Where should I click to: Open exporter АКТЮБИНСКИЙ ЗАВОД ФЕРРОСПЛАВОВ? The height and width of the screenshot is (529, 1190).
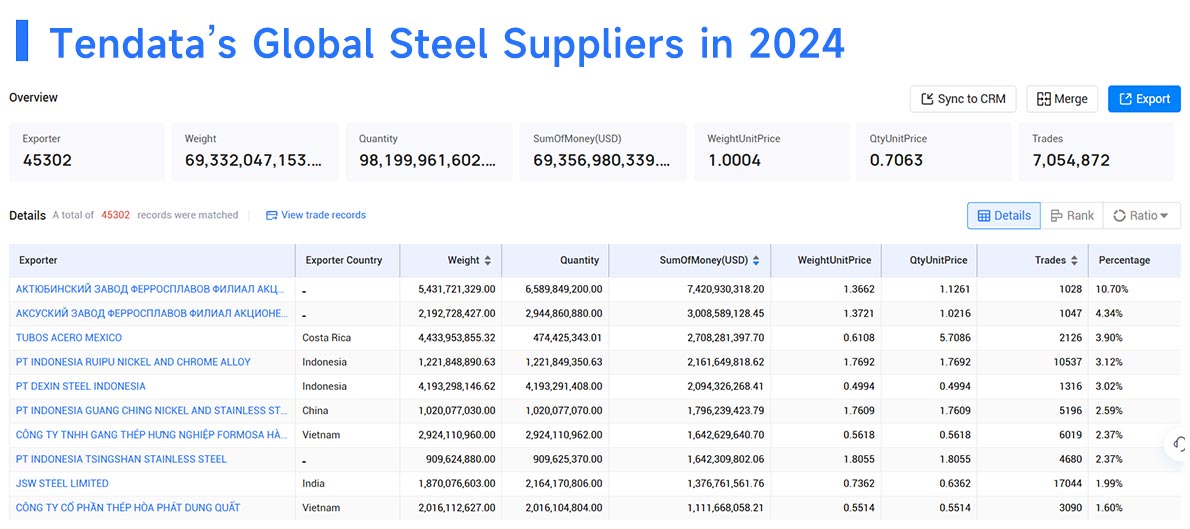(x=150, y=289)
